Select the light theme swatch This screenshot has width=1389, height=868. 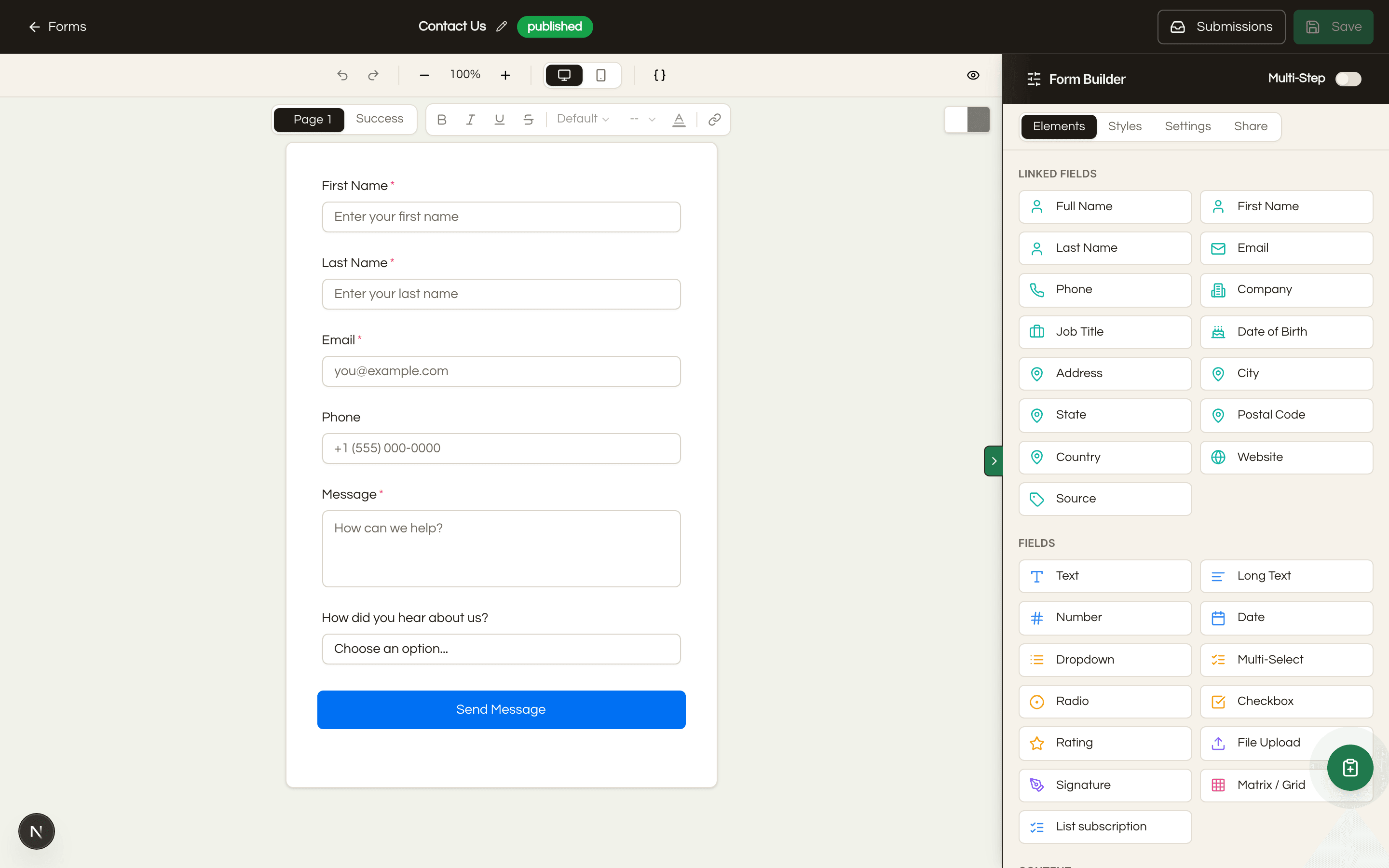(956, 120)
